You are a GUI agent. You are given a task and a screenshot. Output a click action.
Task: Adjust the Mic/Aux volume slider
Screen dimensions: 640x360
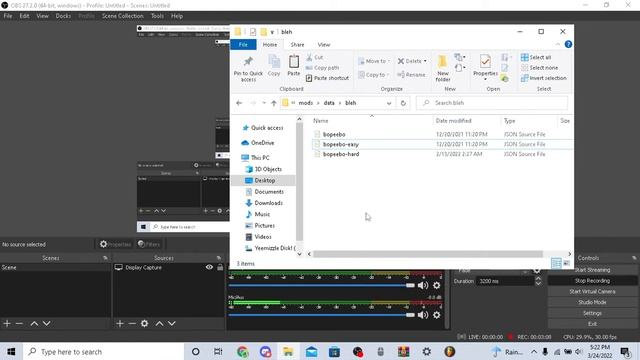(x=321, y=315)
